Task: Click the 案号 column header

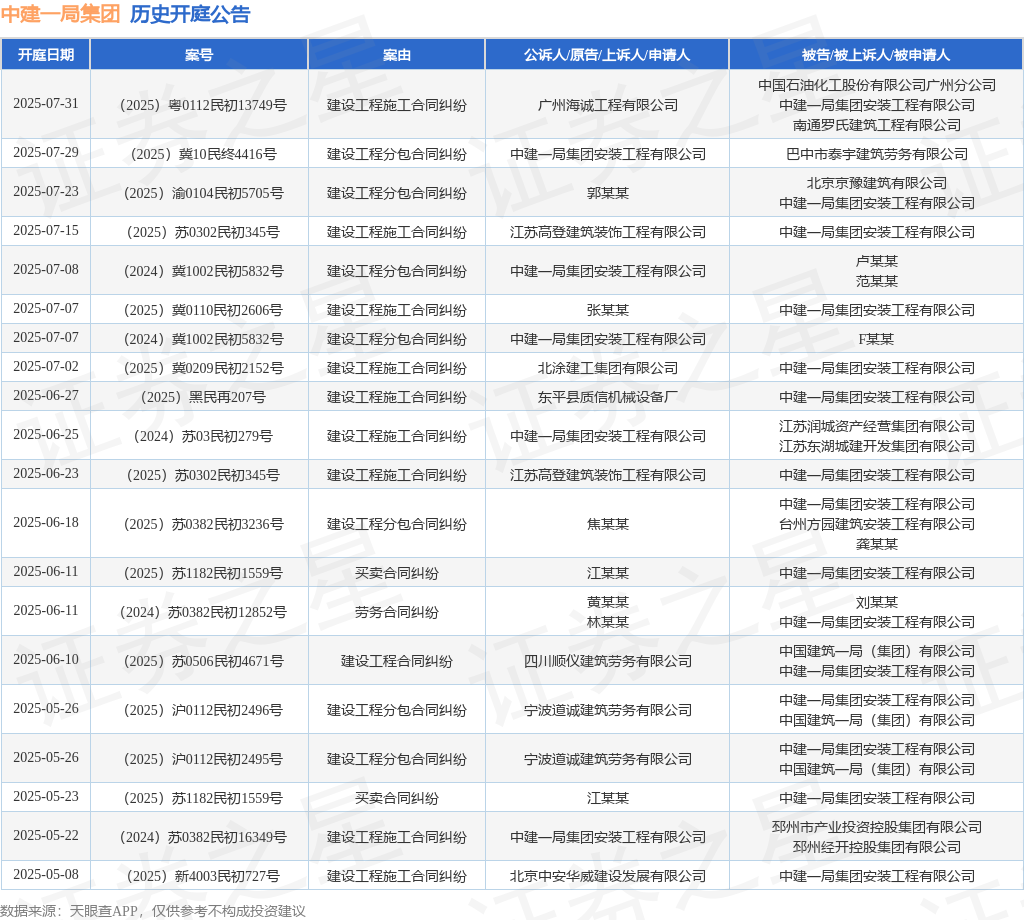Action: click(199, 55)
